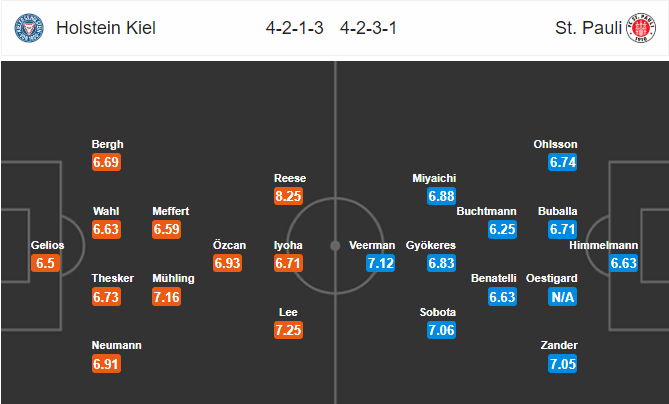669x404 pixels.
Task: Click the St. Pauli club crest
Action: [641, 28]
